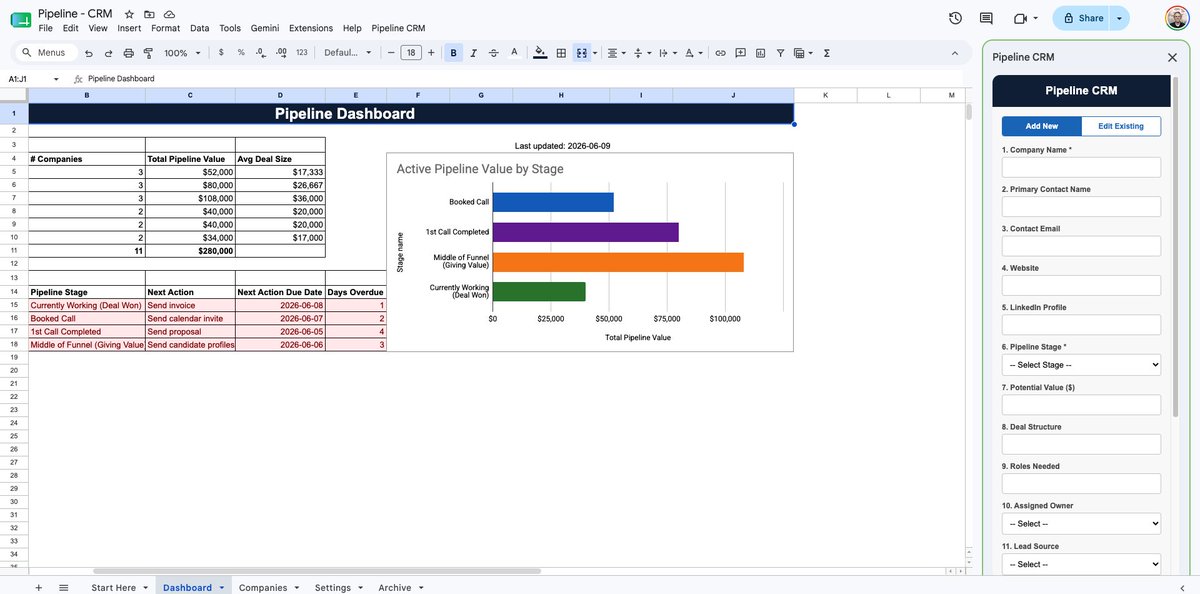1200x594 pixels.
Task: Create a filter funnel icon
Action: [780, 52]
